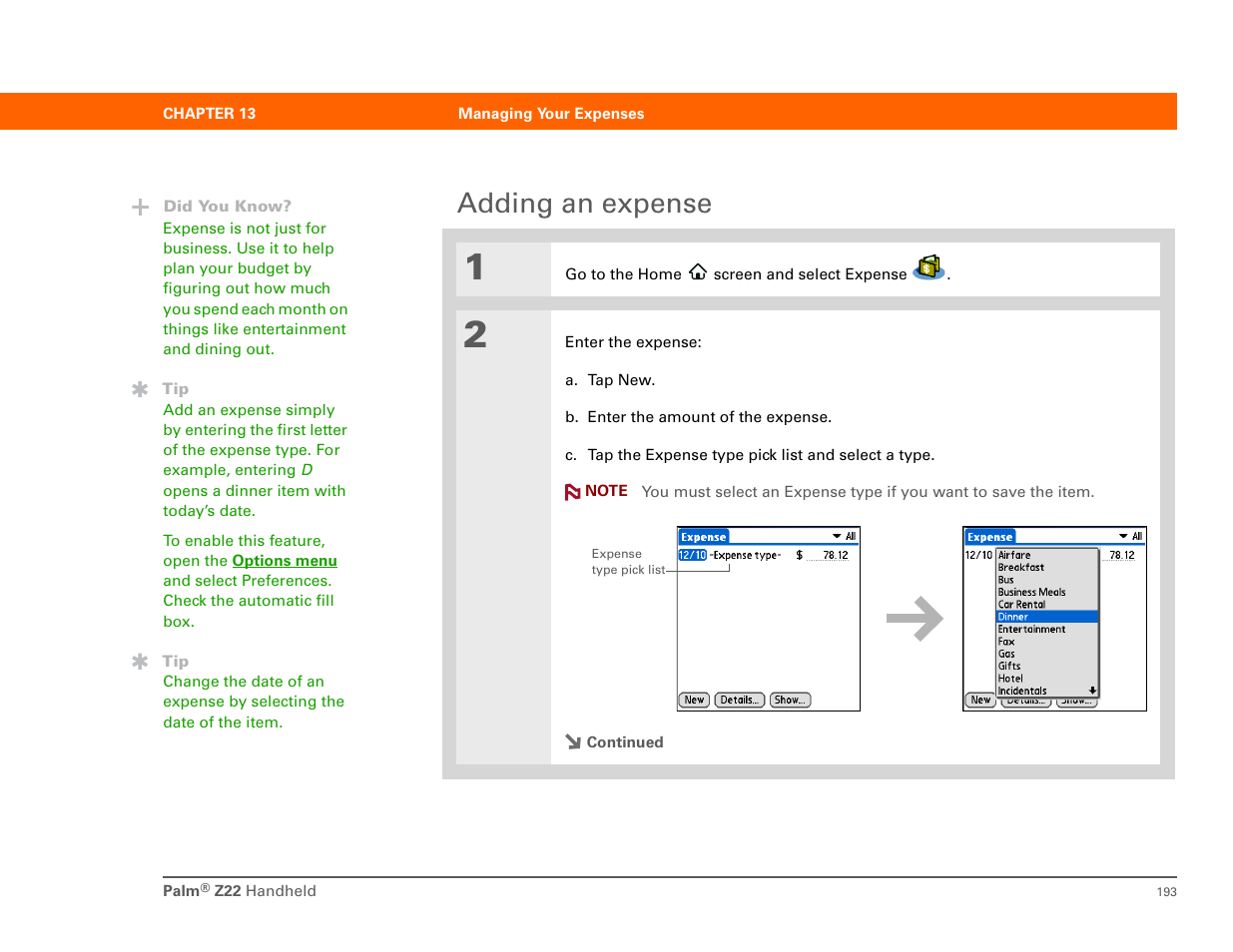
Task: Tap the New button in the right Expense screen
Action: point(980,700)
